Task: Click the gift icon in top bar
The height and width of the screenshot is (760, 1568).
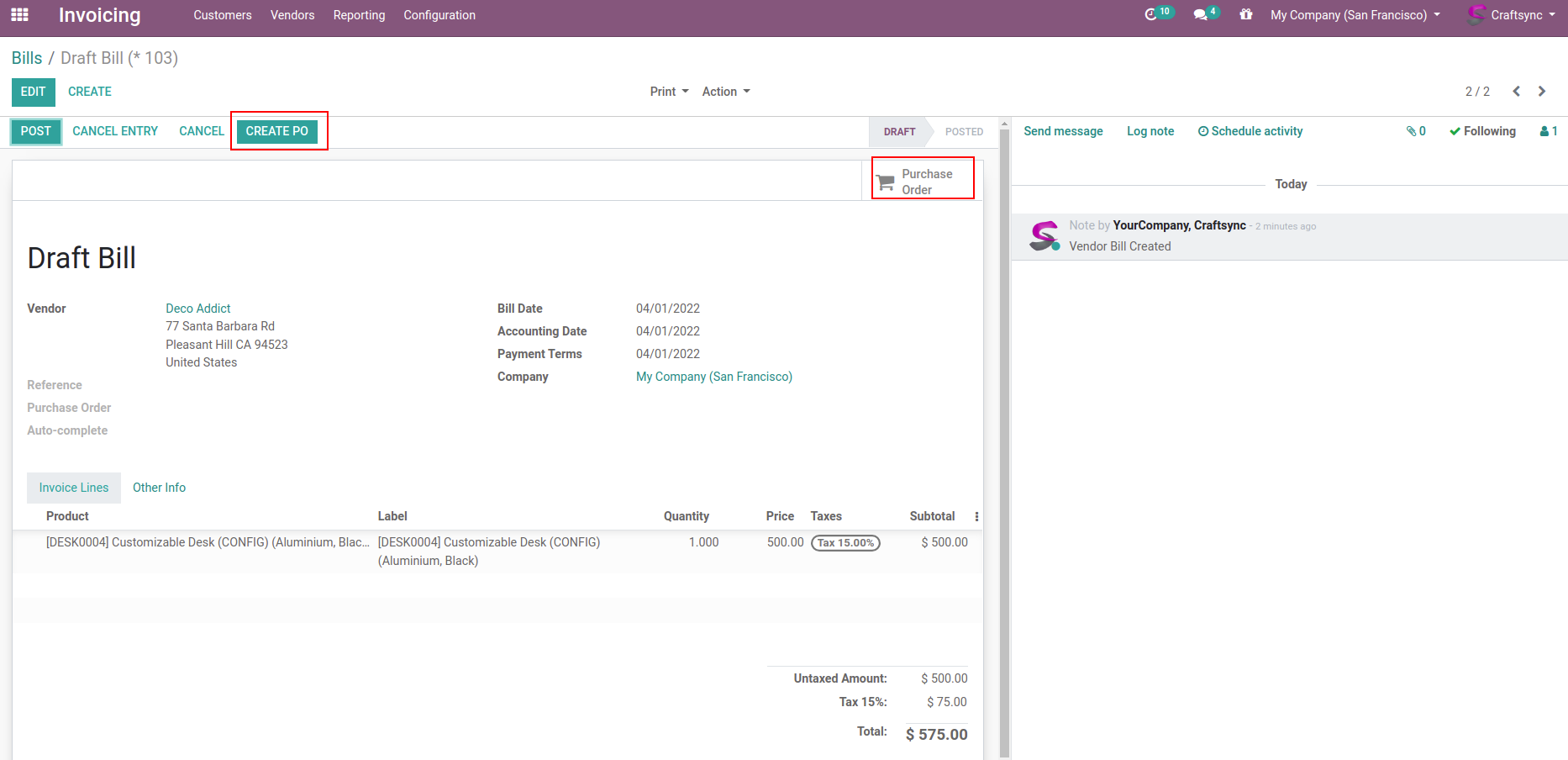Action: pos(1246,15)
